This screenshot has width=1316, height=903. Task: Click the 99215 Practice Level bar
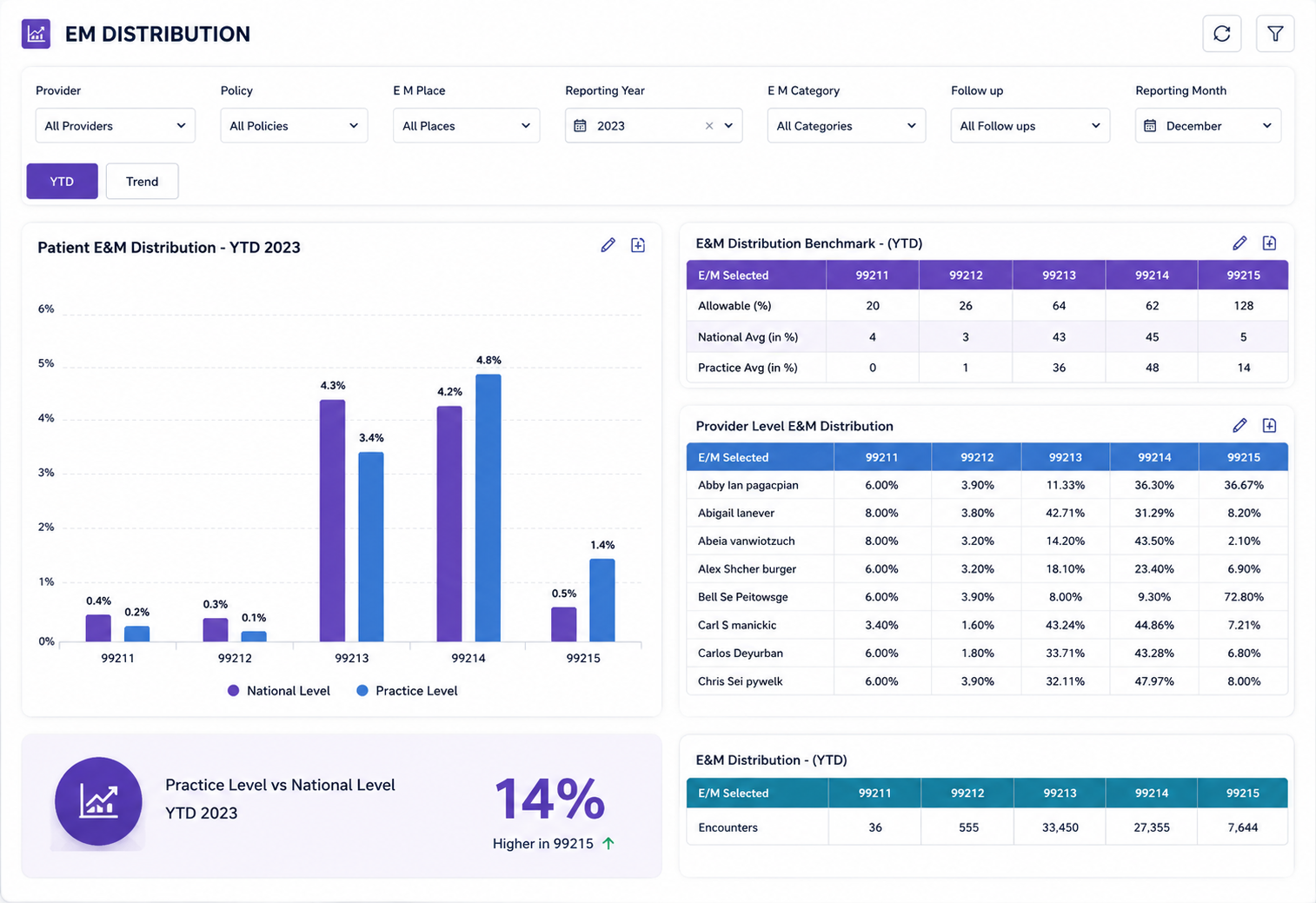(602, 601)
